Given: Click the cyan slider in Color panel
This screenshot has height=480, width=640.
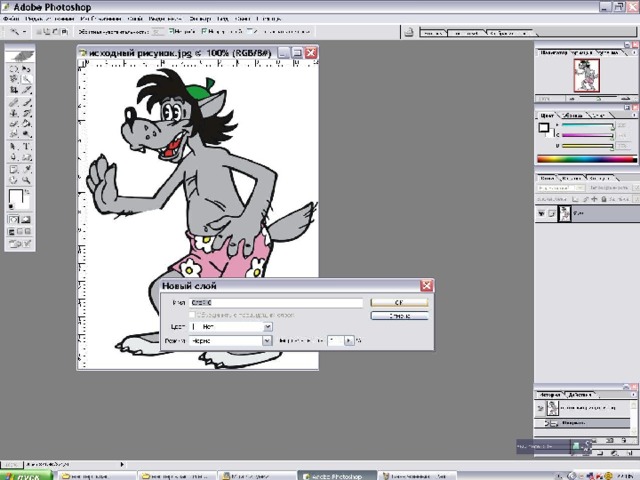Looking at the screenshot, I should pos(588,125).
